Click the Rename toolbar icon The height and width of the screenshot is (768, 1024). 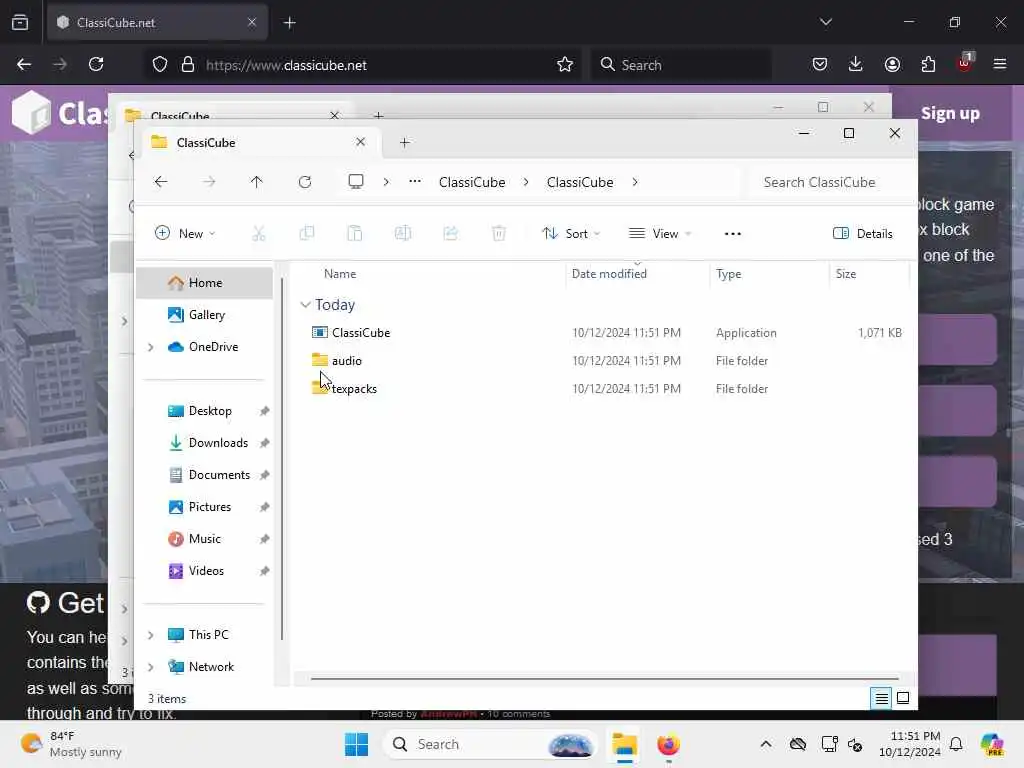[403, 233]
